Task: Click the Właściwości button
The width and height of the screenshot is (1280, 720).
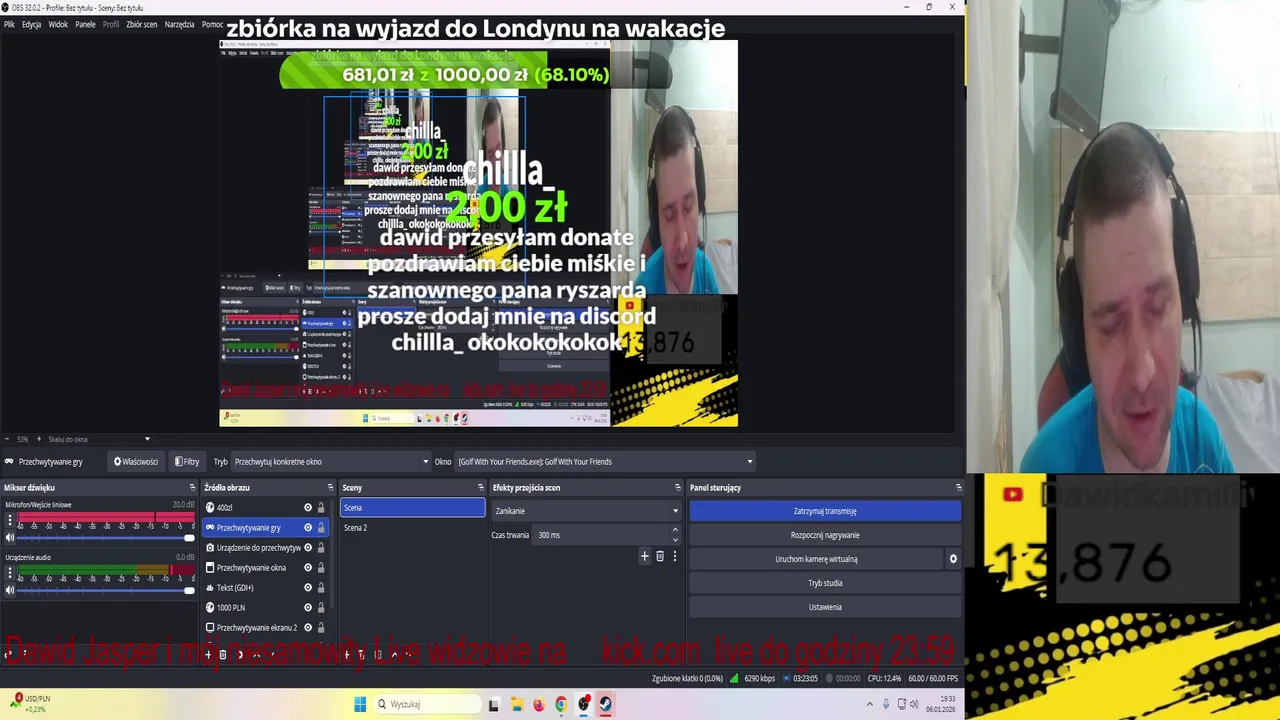Action: pos(135,462)
